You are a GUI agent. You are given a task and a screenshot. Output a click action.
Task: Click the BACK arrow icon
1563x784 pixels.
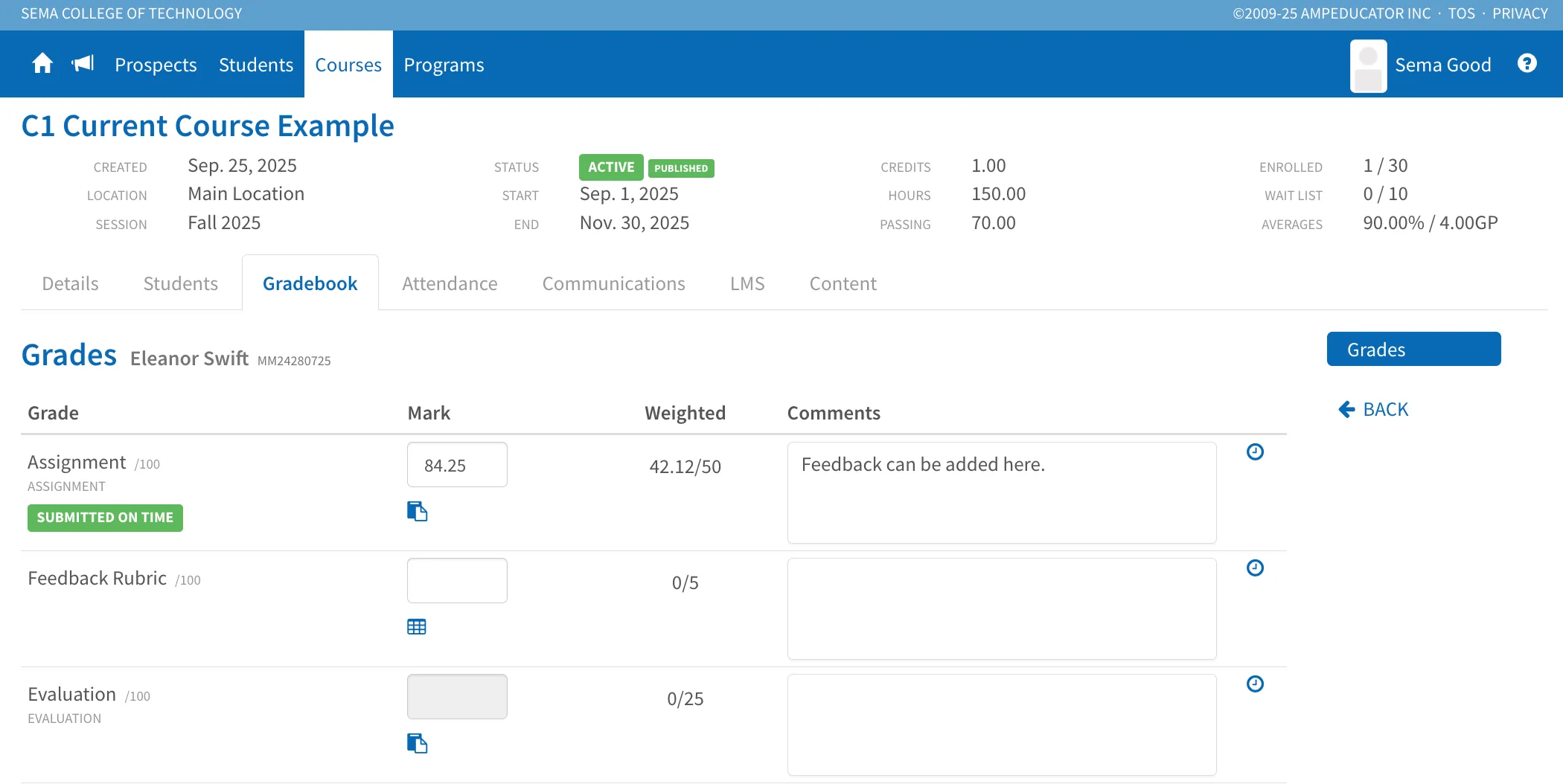1346,409
